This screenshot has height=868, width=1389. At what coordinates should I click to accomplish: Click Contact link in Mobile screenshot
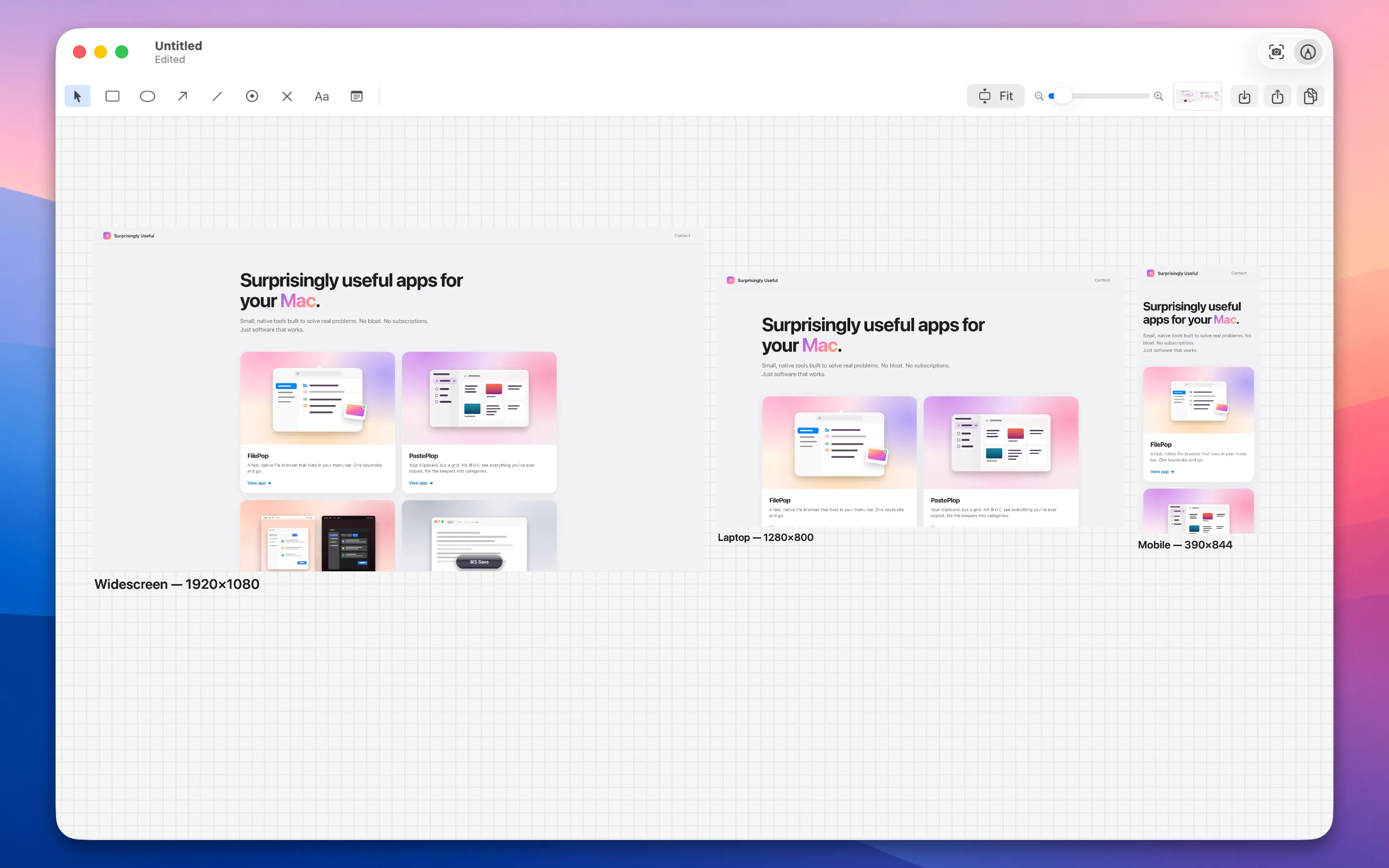coord(1239,273)
